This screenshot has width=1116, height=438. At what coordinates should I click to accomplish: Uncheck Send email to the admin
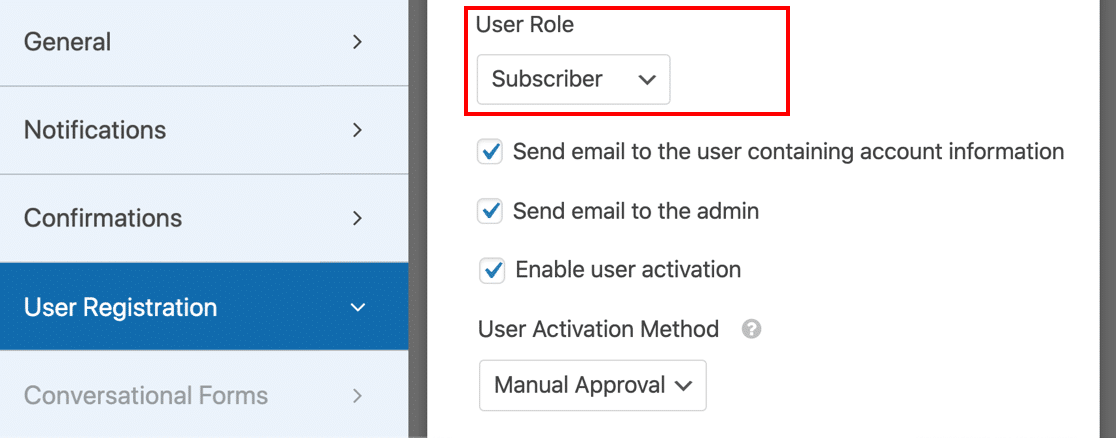(x=490, y=211)
